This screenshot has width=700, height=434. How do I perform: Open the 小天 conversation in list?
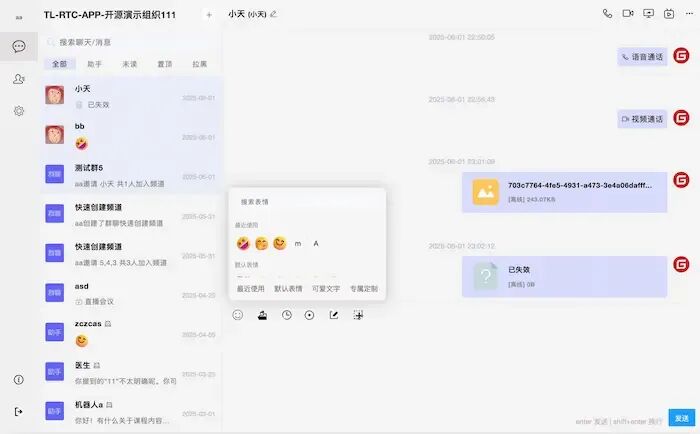131,96
